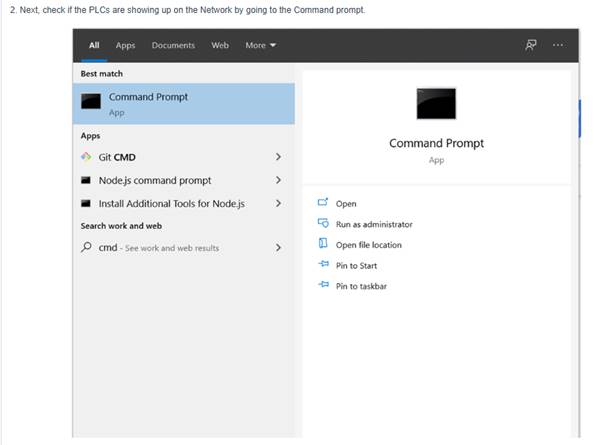Viewport: 605px width, 445px height.
Task: Click the Open file location icon
Action: pyautogui.click(x=323, y=243)
